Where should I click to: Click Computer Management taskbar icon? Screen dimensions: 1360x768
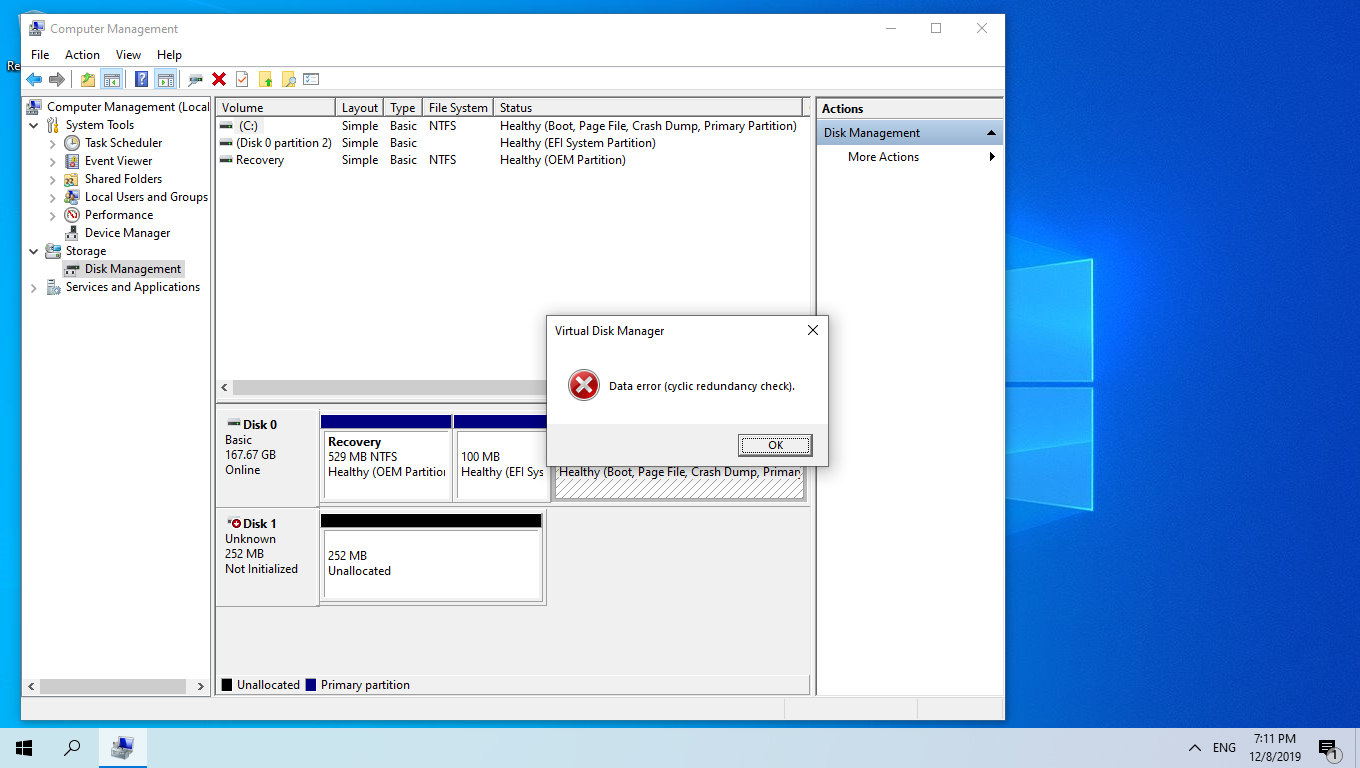pos(123,748)
